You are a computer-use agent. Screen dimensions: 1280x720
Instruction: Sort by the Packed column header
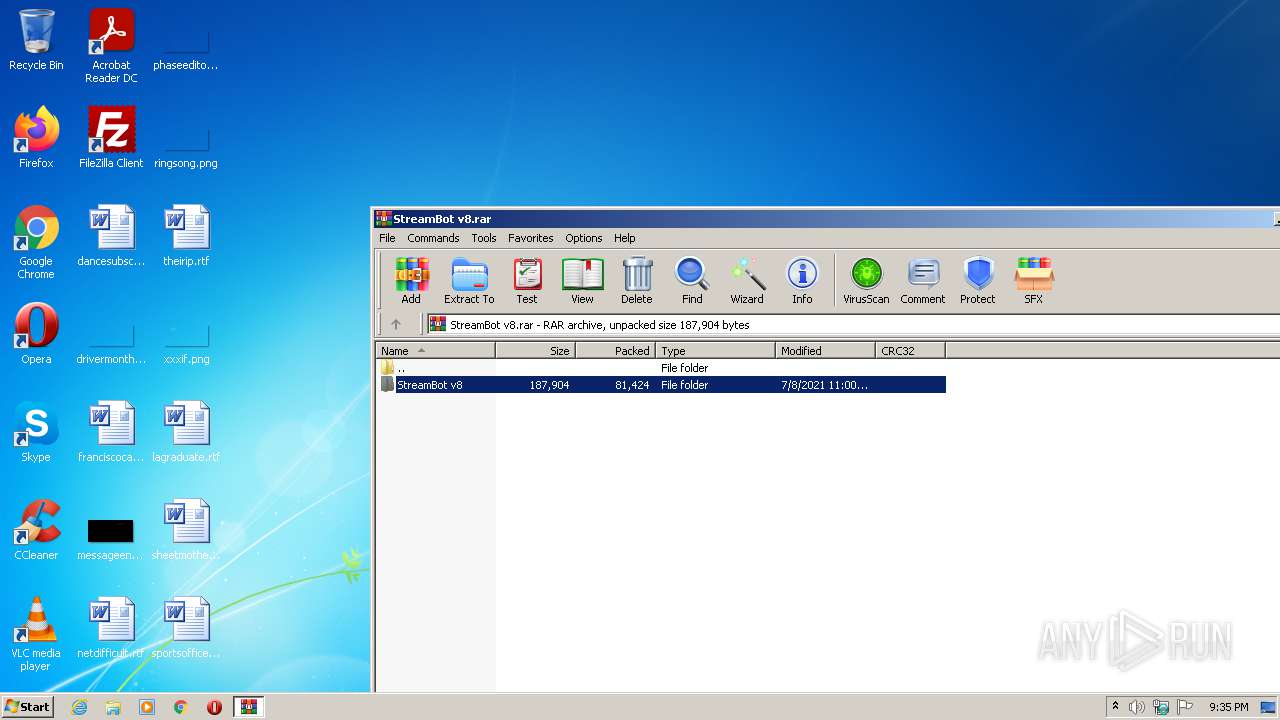(616, 351)
